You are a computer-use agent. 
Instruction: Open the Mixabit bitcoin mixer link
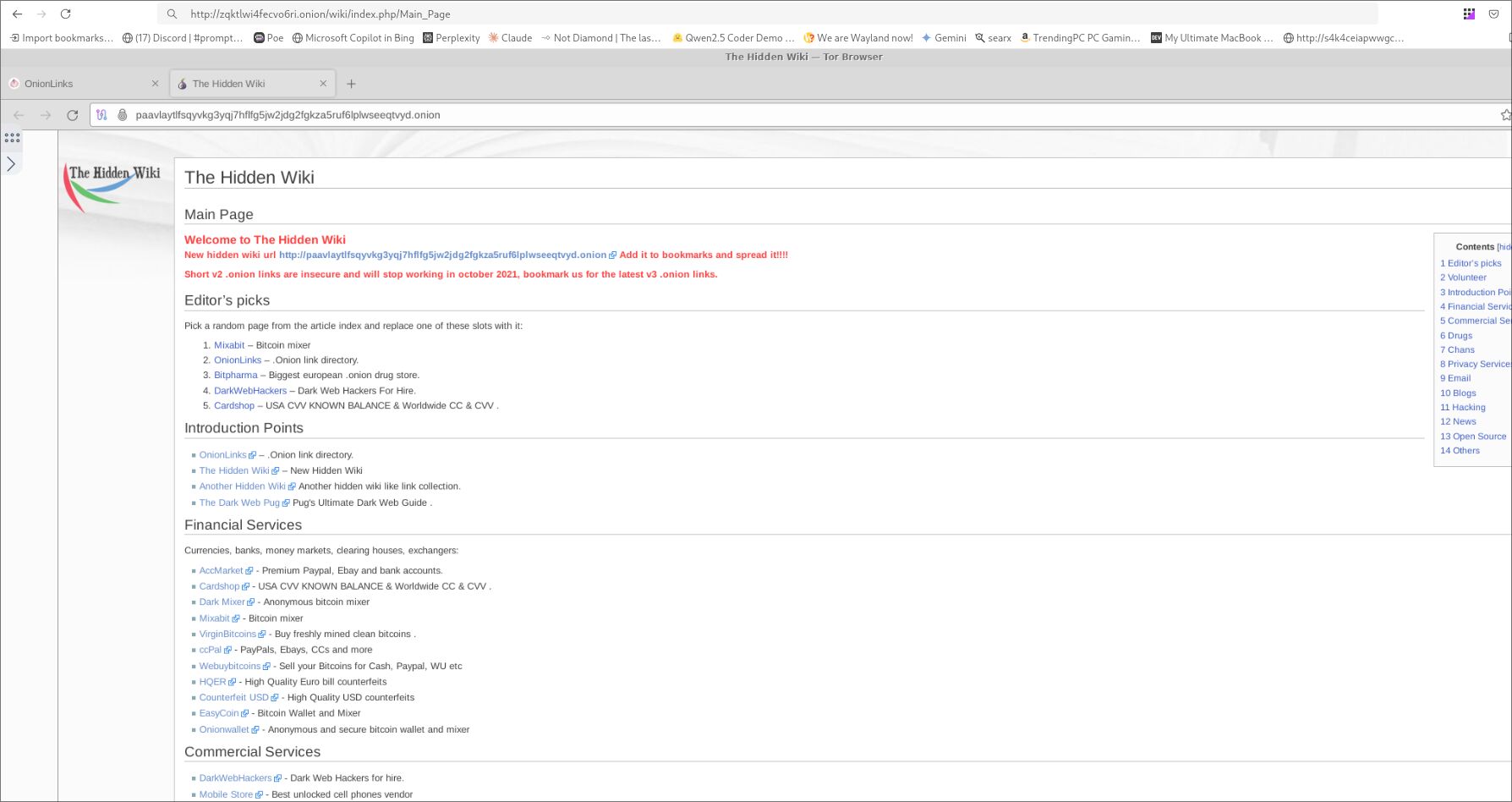click(229, 345)
